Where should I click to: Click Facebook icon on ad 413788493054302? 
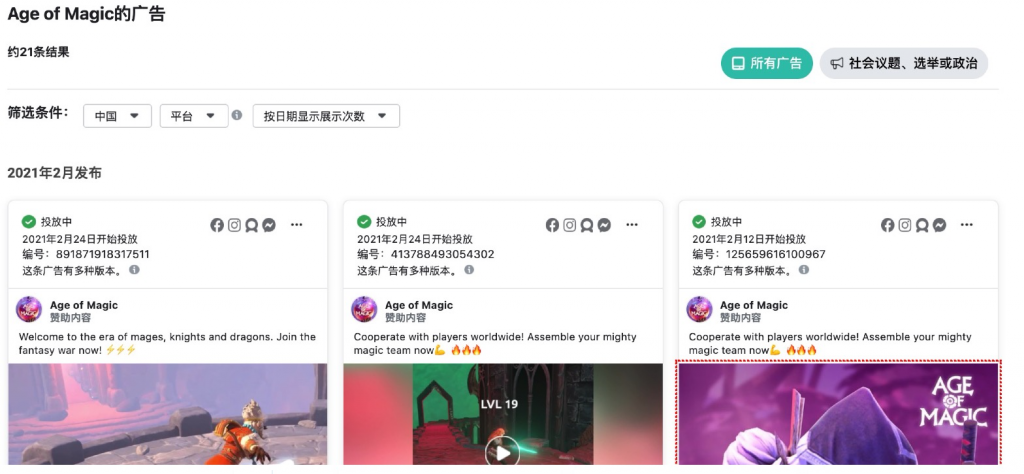click(552, 225)
